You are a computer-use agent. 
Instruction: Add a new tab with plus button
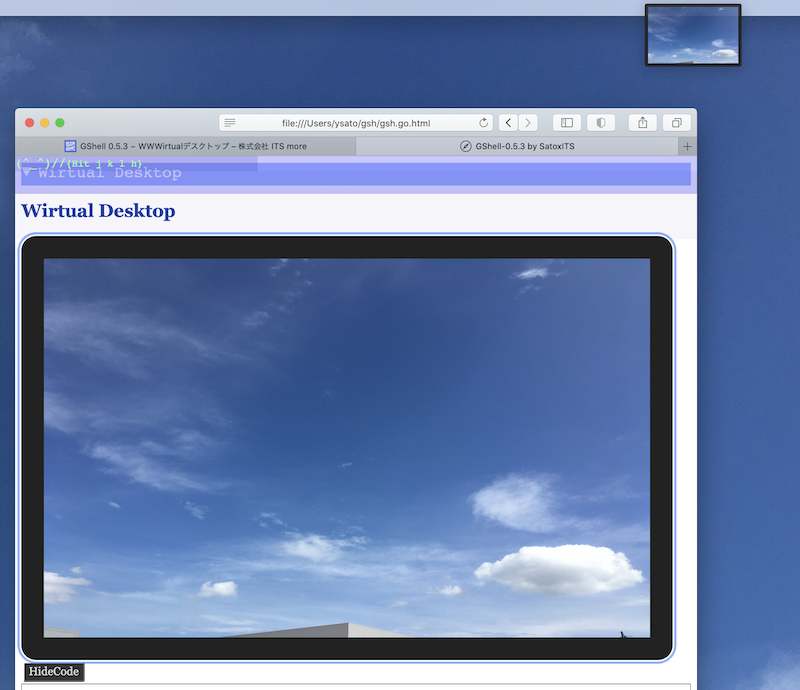coord(687,146)
